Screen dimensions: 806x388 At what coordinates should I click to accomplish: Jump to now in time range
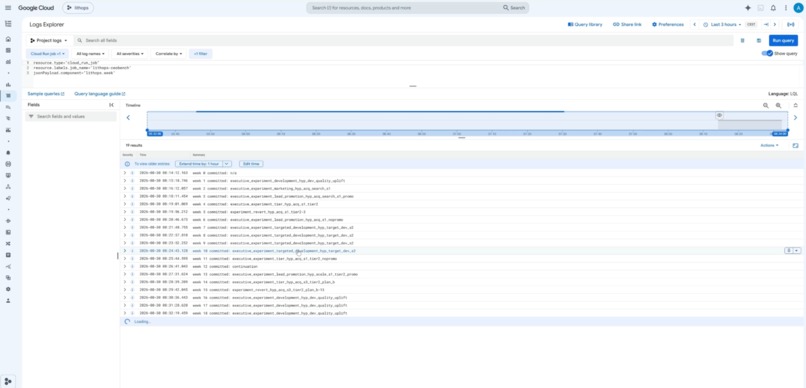766,24
